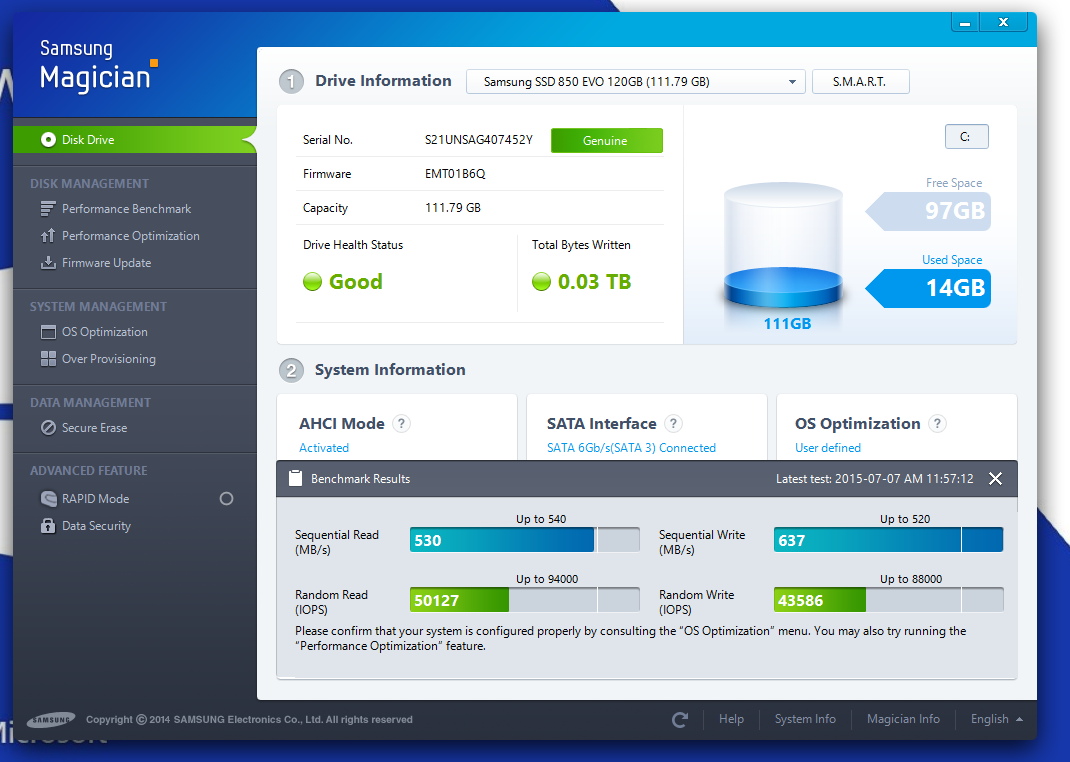Open Magician Info from the footer
Image resolution: width=1070 pixels, height=762 pixels.
point(903,719)
